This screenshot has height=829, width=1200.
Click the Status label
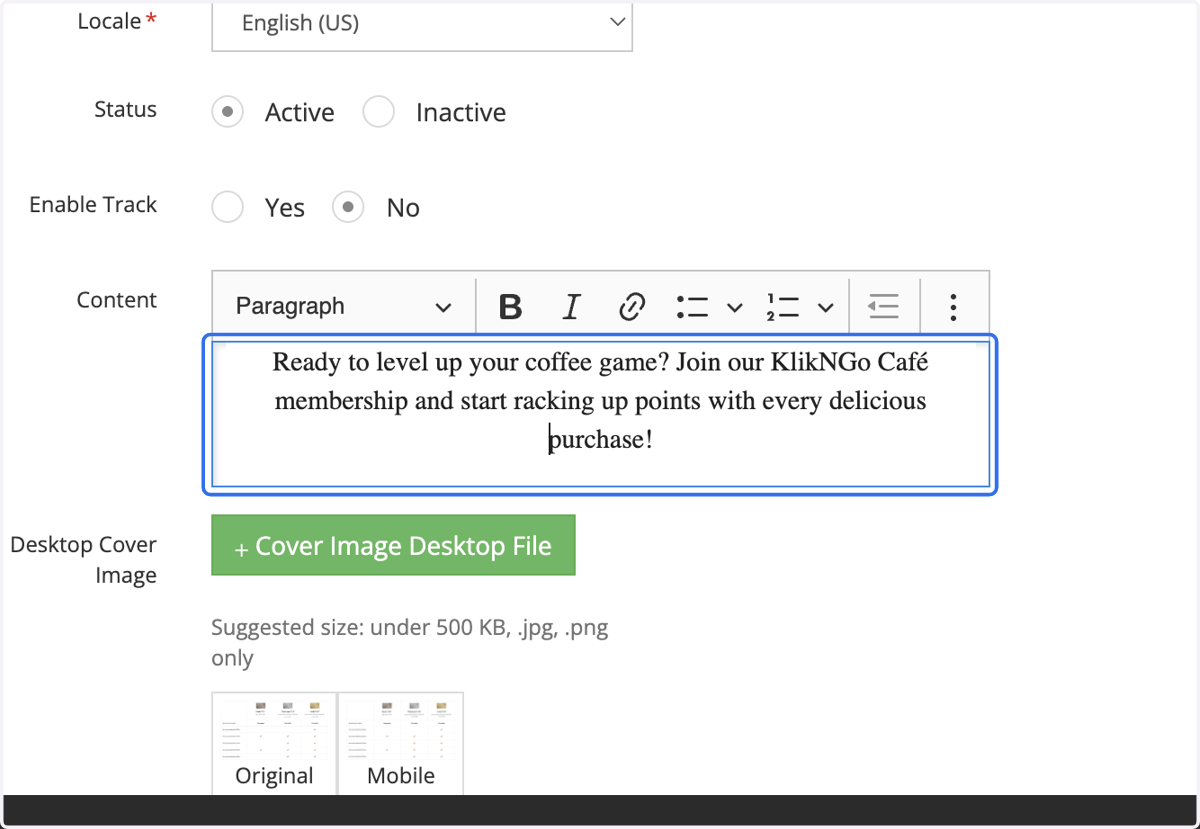(x=125, y=109)
